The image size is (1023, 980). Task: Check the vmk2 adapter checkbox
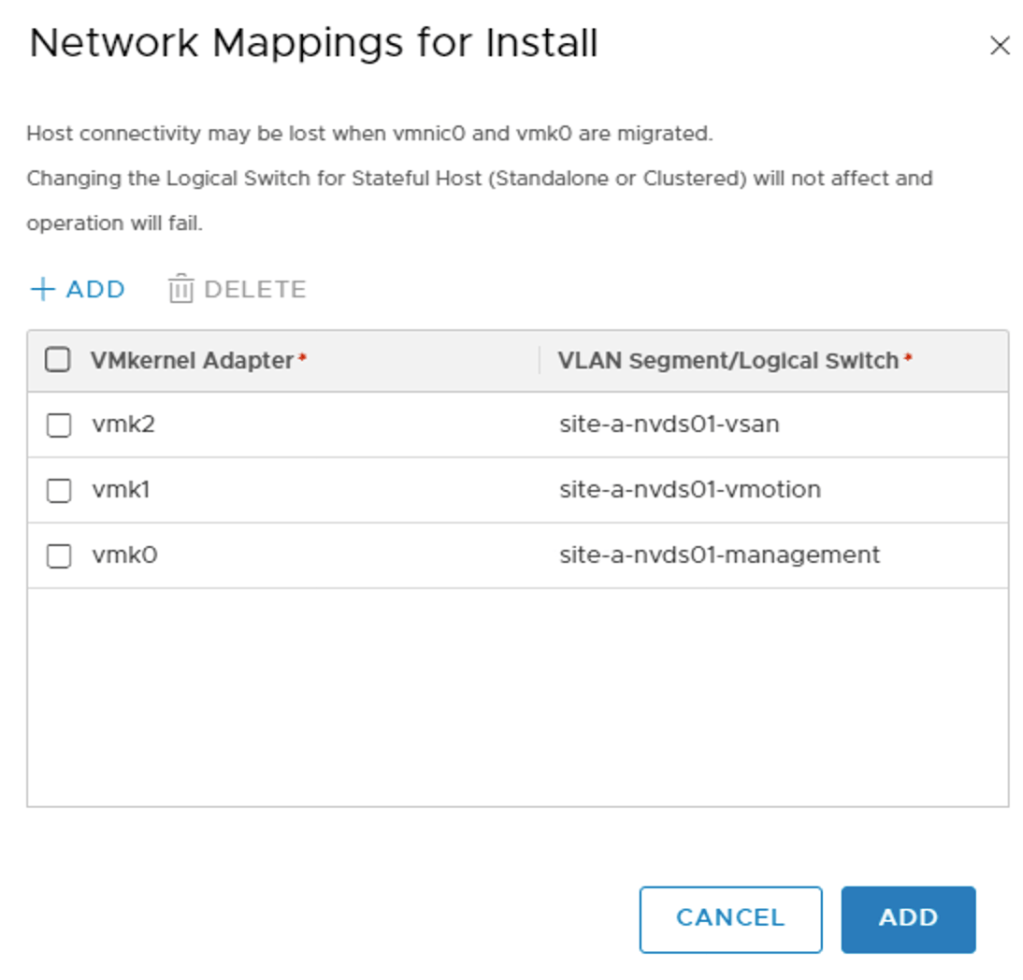58,422
